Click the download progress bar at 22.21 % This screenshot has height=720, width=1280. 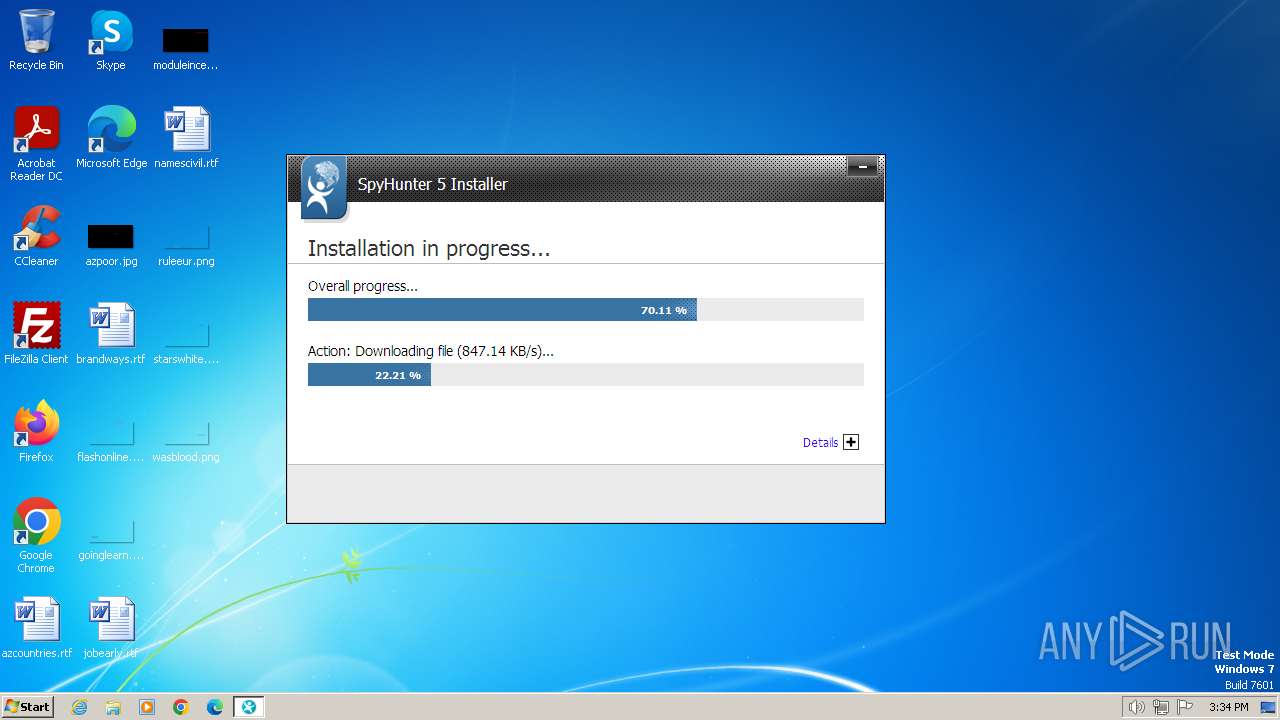[585, 375]
